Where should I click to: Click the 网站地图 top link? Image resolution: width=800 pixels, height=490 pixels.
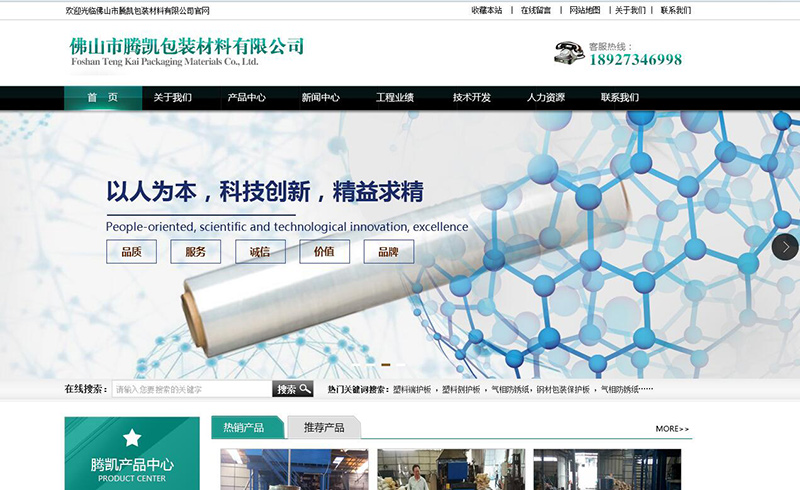tap(585, 10)
